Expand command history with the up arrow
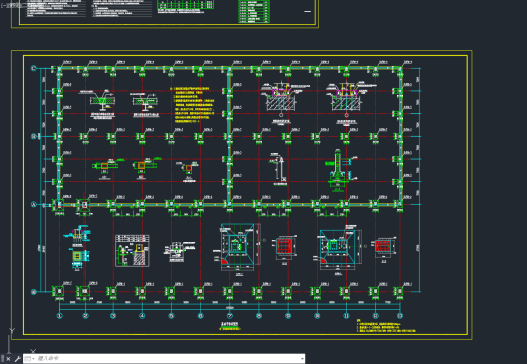Viewport: 527px width, 364px height. (x=302, y=359)
